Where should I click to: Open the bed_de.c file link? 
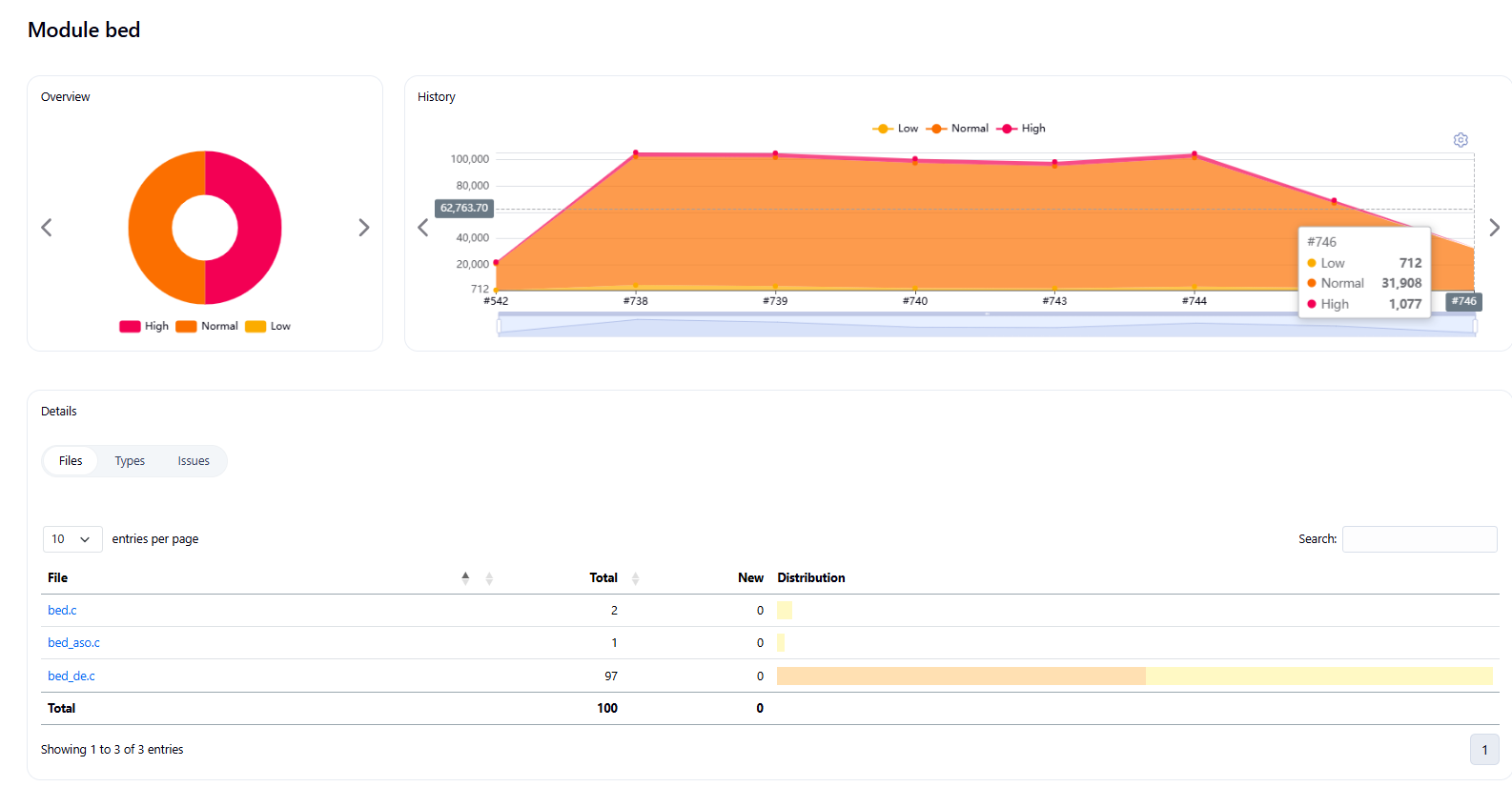[x=72, y=676]
